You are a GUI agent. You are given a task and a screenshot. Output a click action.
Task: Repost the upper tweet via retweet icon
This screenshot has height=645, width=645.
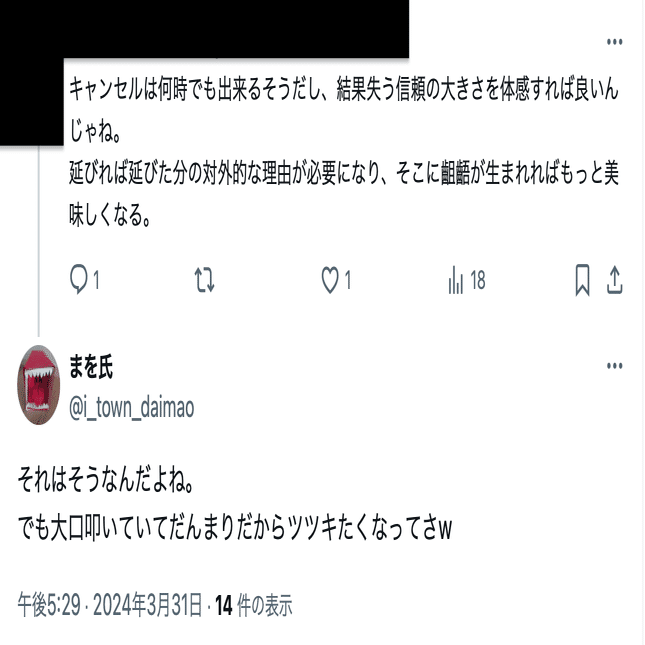click(204, 280)
